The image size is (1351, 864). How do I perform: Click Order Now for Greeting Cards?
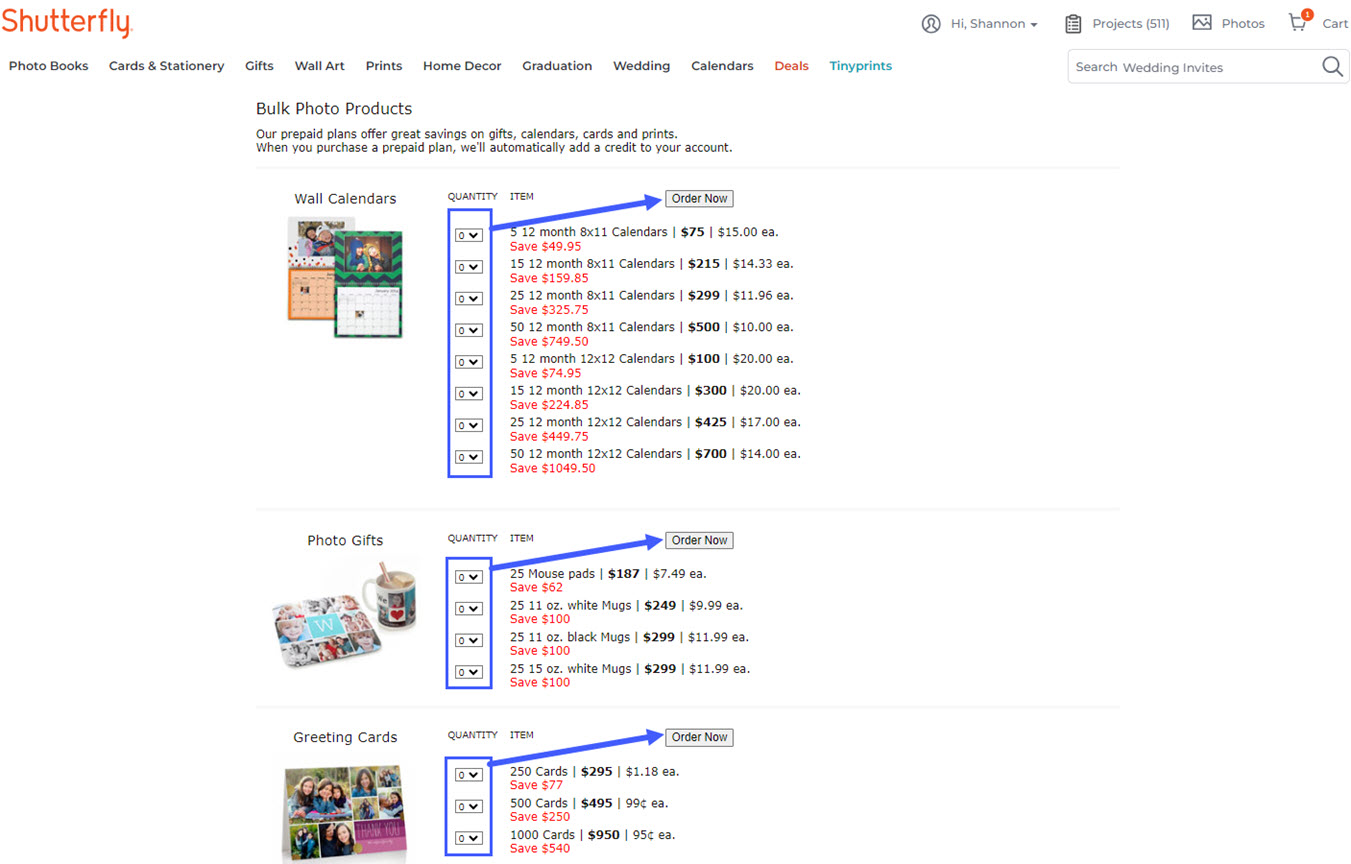[x=698, y=737]
